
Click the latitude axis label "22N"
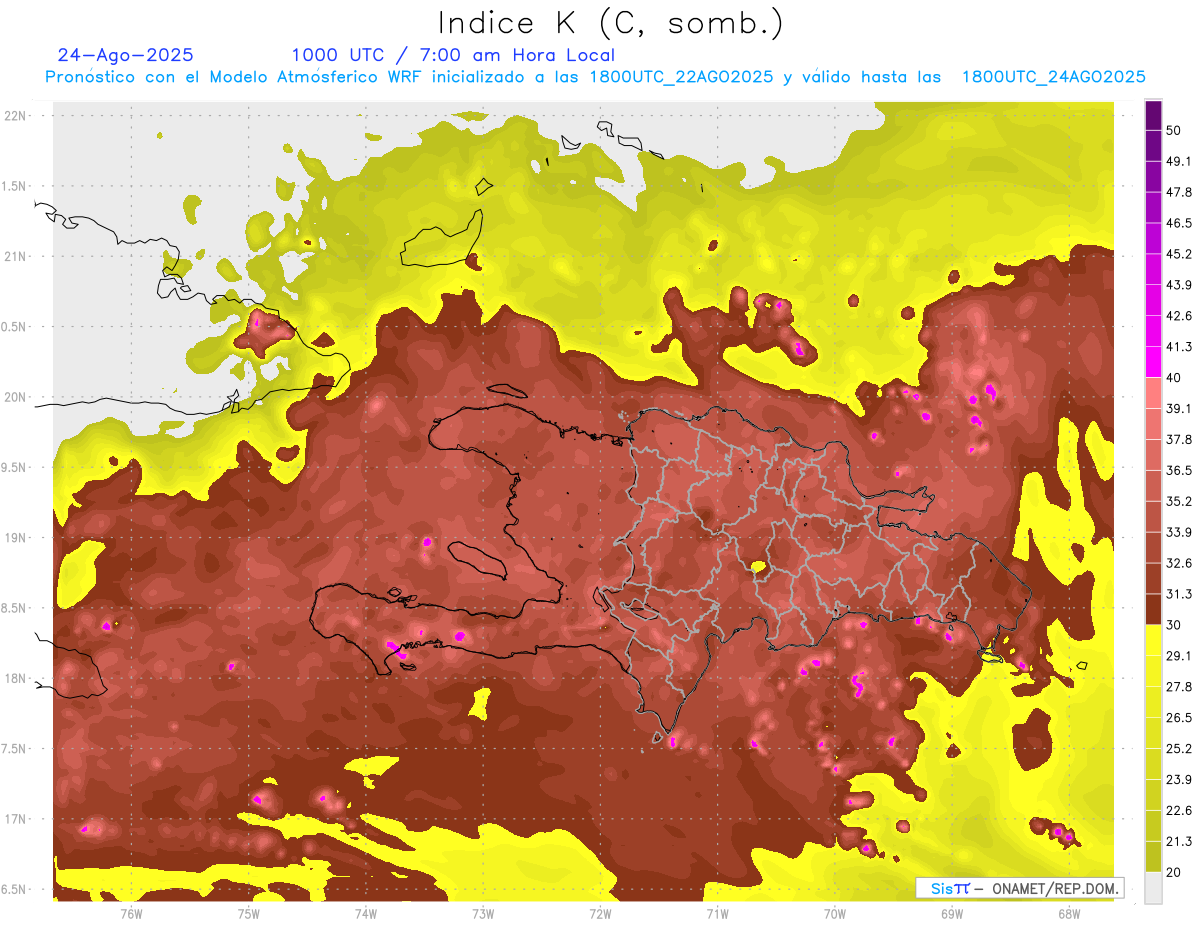pos(16,116)
